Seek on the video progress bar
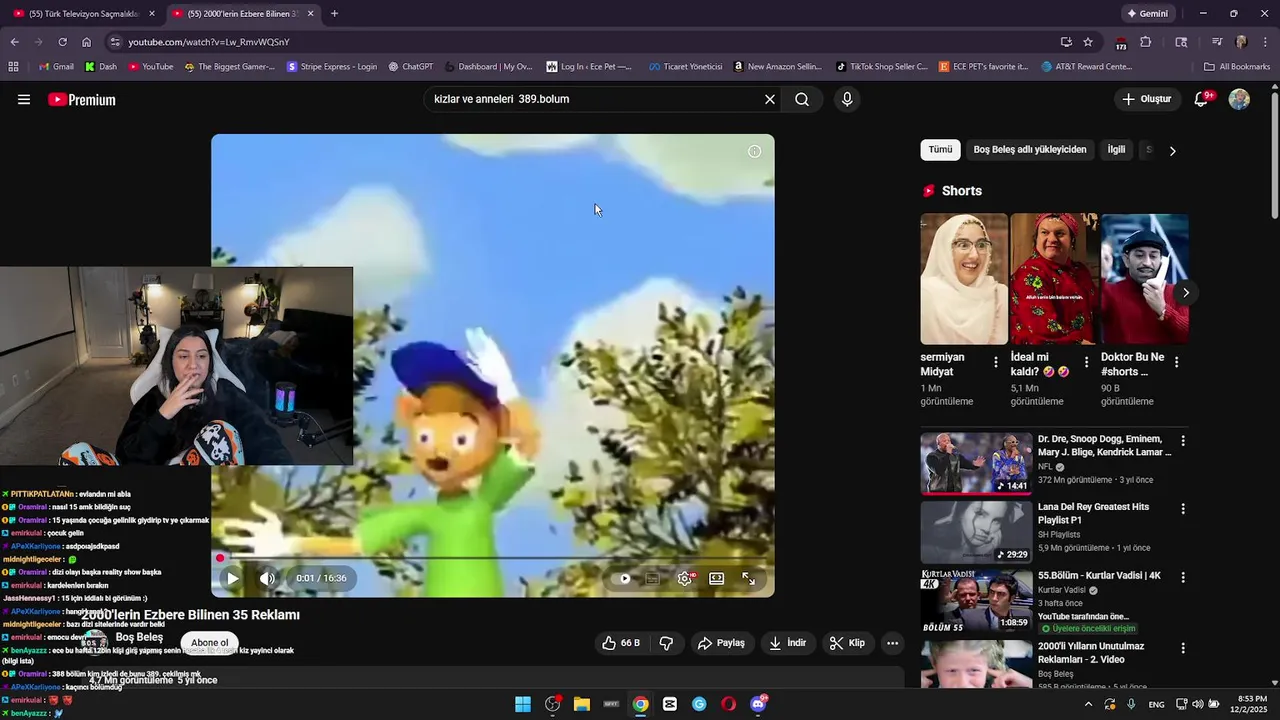Image resolution: width=1280 pixels, height=720 pixels. coord(492,558)
